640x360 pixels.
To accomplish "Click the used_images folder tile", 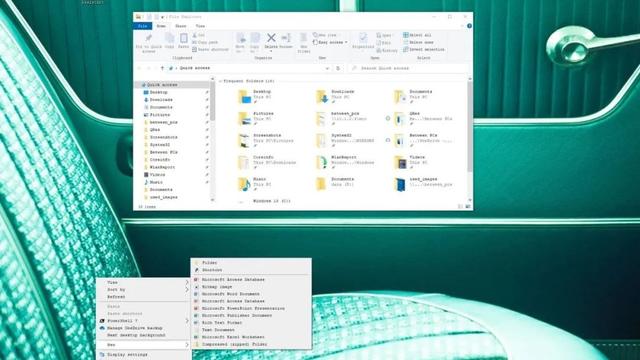I will pos(423,184).
